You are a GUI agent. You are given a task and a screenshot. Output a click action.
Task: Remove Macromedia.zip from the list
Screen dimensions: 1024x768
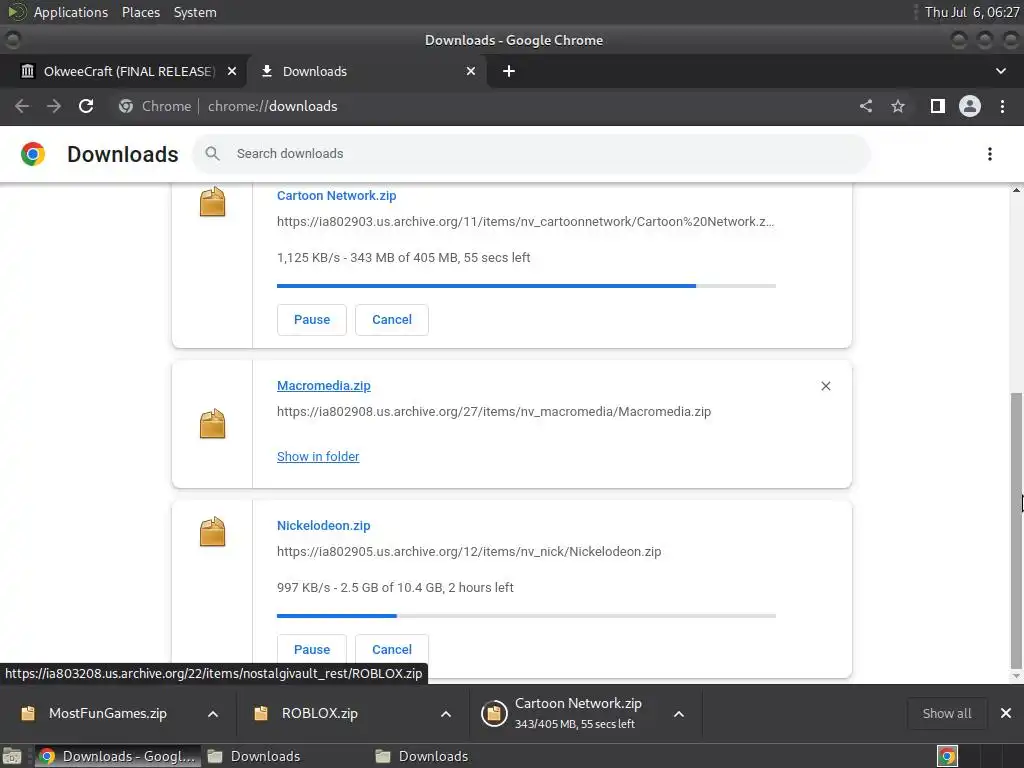click(825, 386)
